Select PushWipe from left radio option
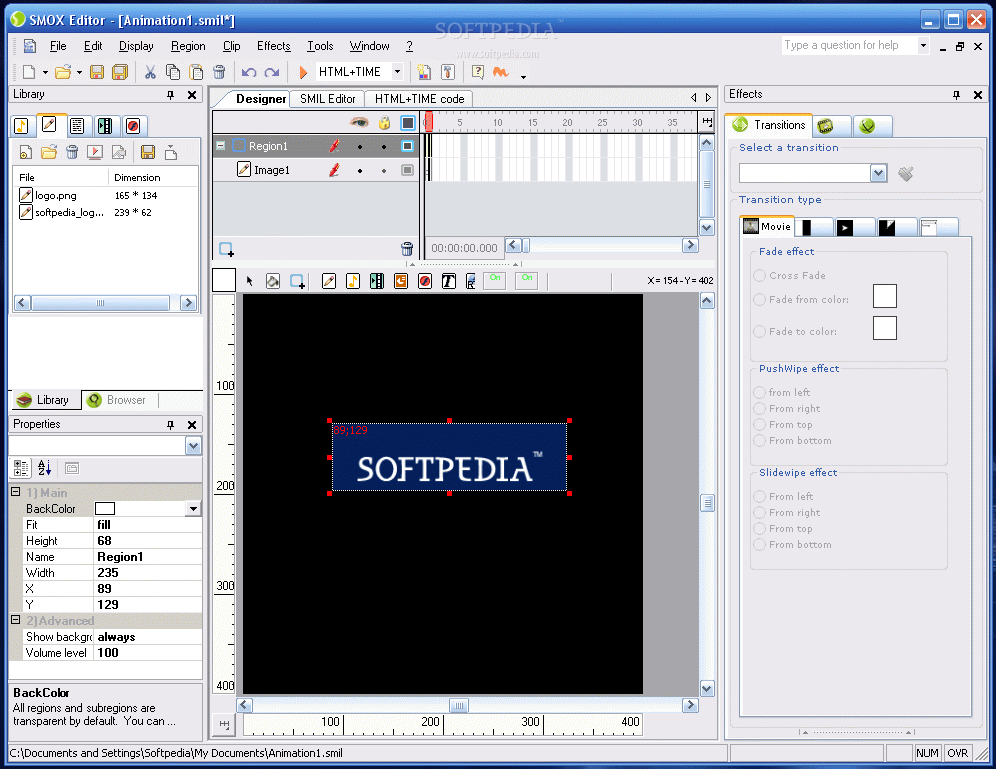996x769 pixels. (759, 392)
